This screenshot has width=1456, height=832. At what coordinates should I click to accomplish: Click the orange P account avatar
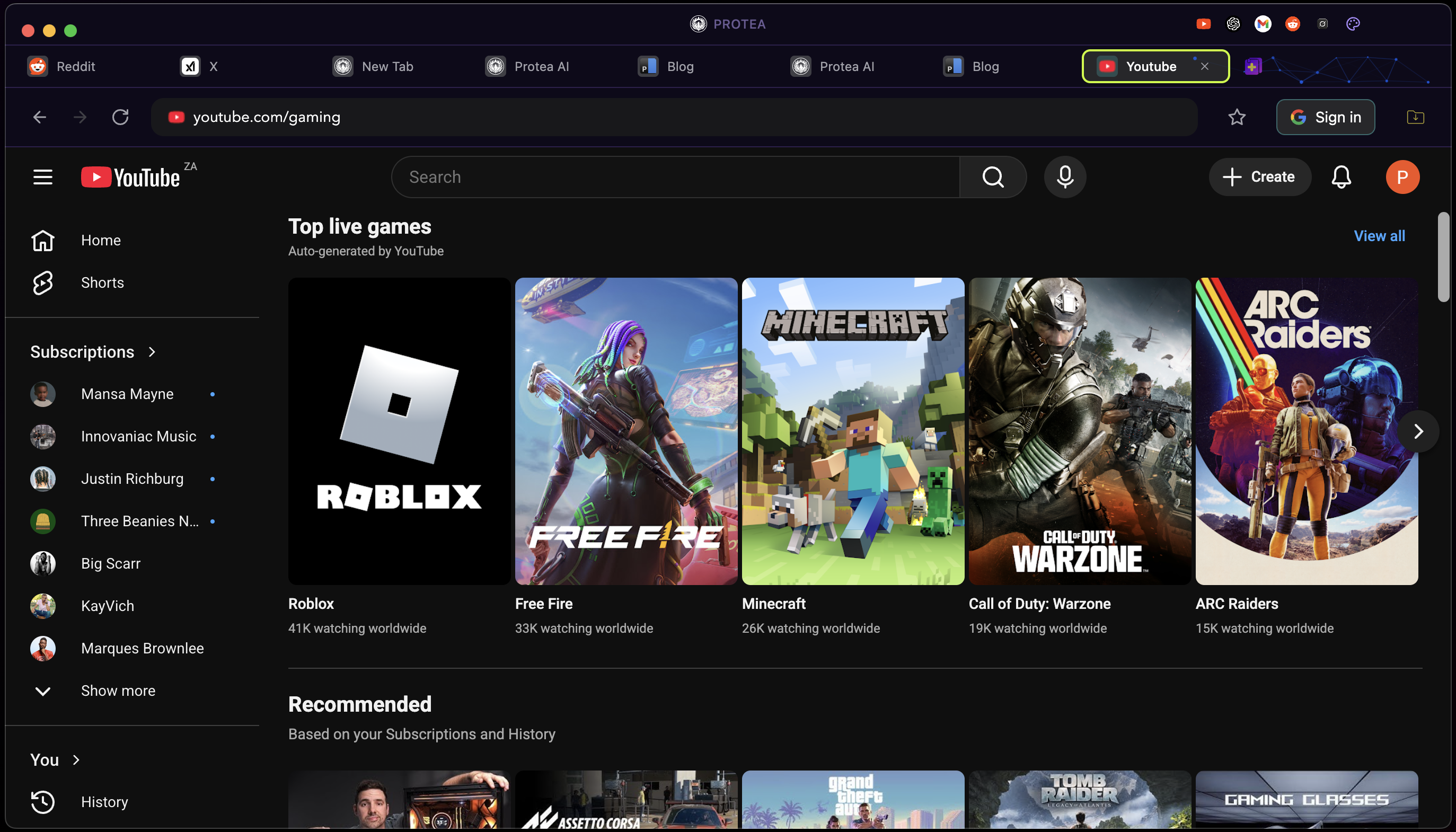click(x=1402, y=177)
